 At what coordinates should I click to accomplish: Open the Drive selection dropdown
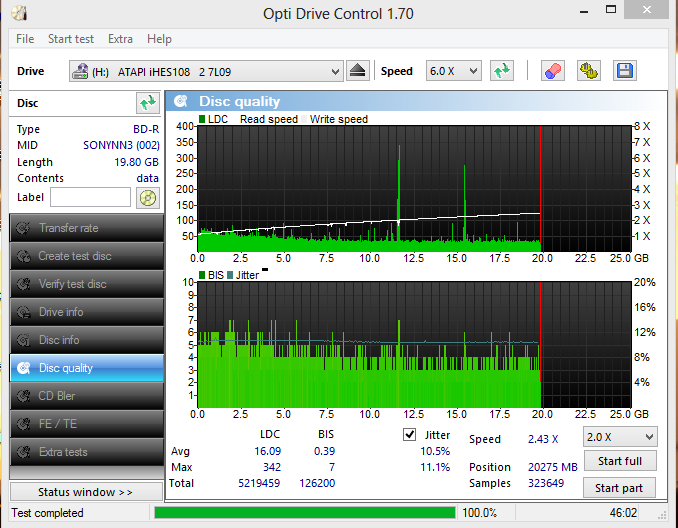click(206, 71)
